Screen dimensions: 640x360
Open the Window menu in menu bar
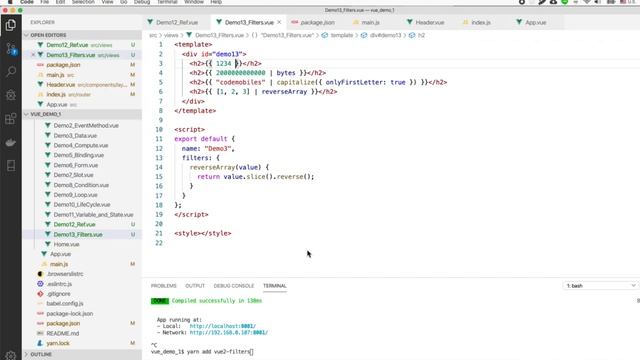click(193, 2)
